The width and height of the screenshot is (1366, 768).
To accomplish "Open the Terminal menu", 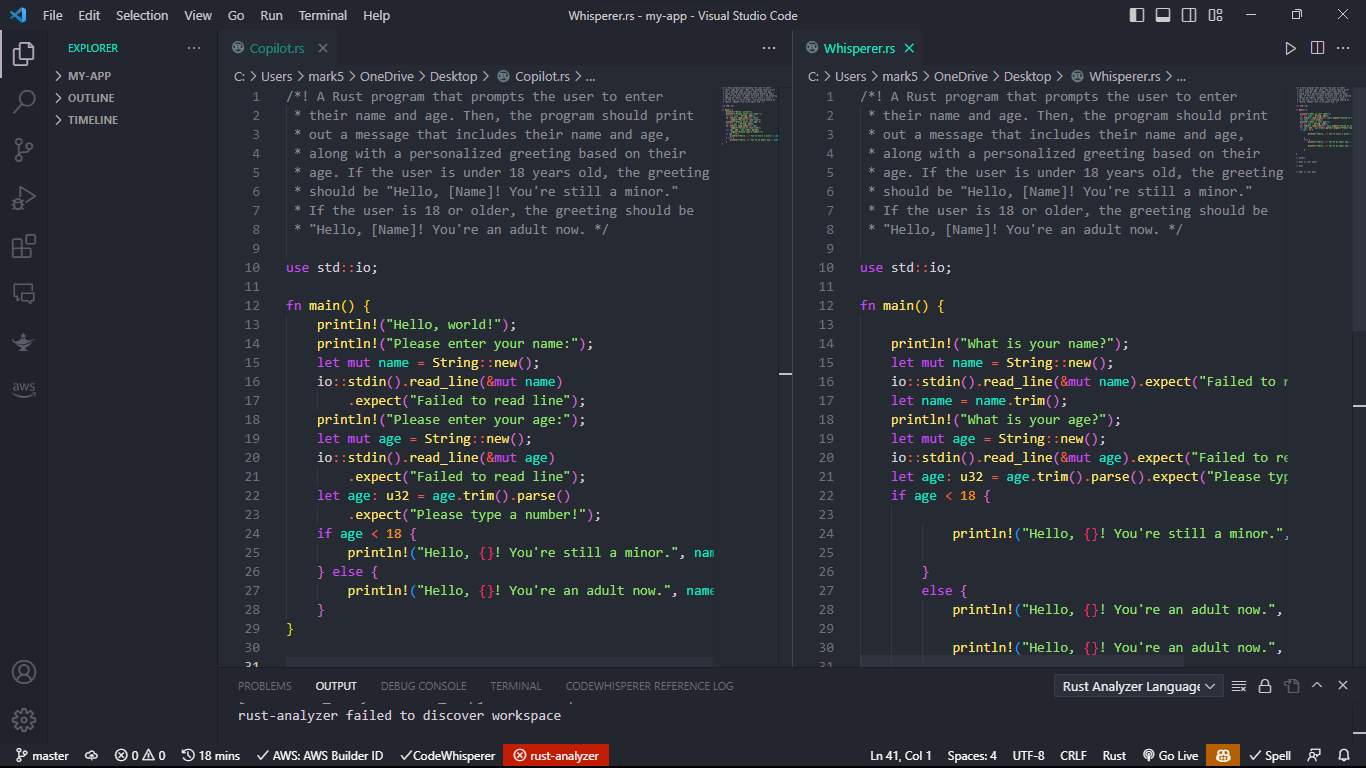I will (322, 15).
